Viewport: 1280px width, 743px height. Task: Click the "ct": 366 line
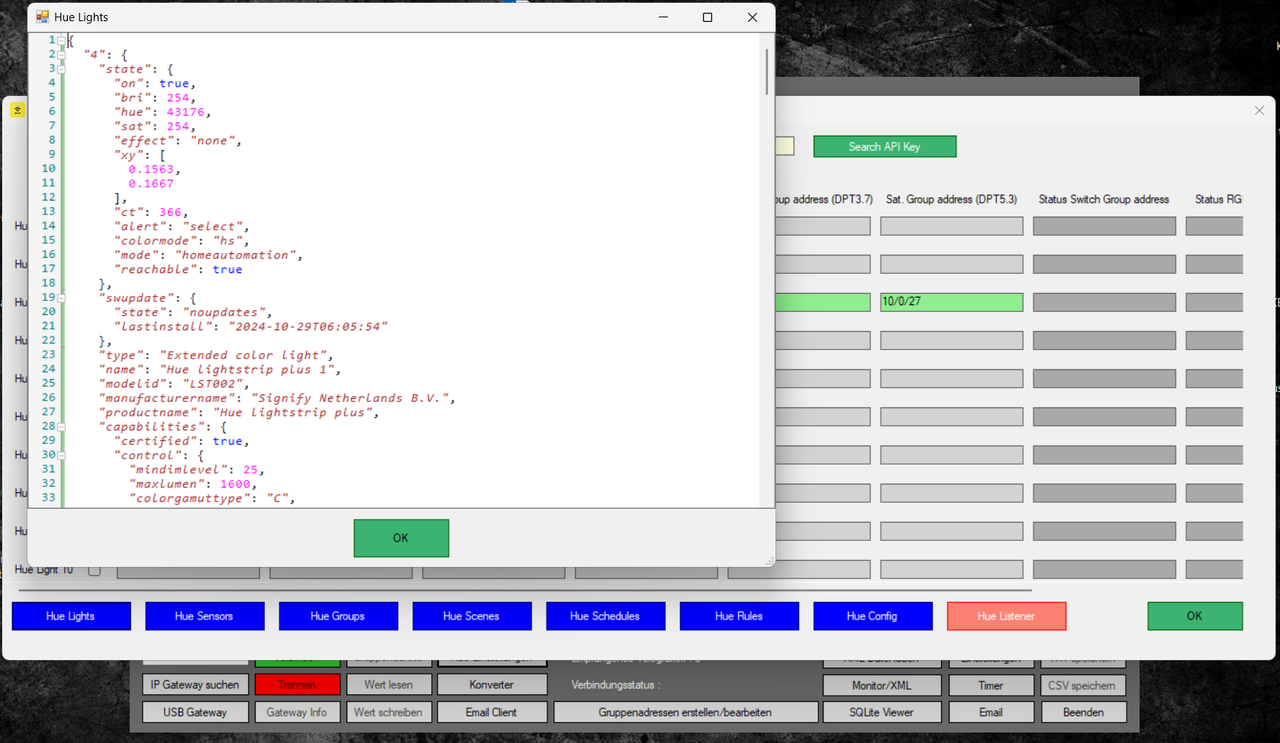(152, 212)
